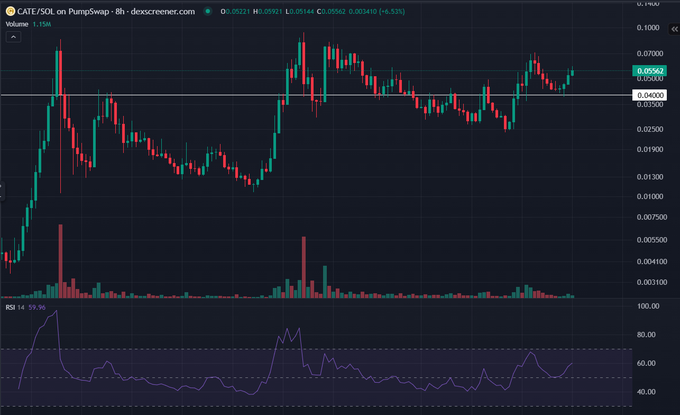Click the green market status dot

208,12
